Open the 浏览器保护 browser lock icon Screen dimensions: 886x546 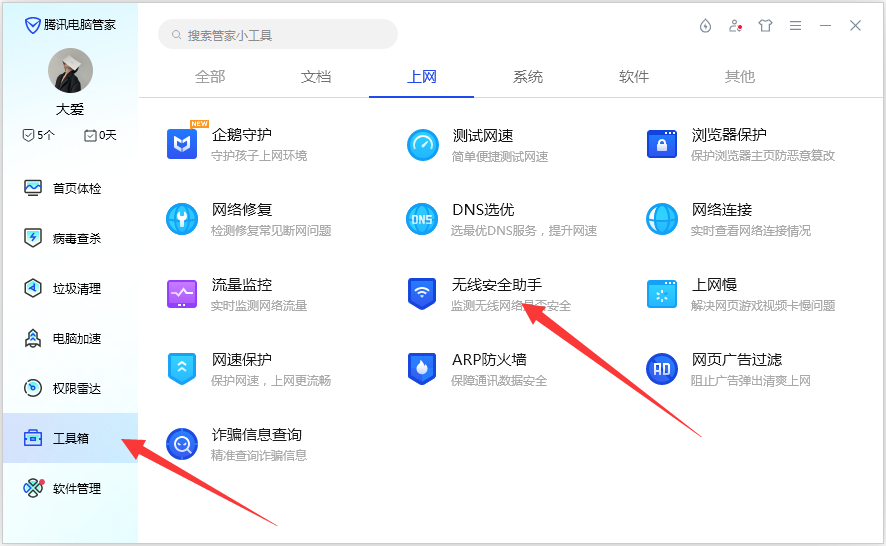[662, 144]
